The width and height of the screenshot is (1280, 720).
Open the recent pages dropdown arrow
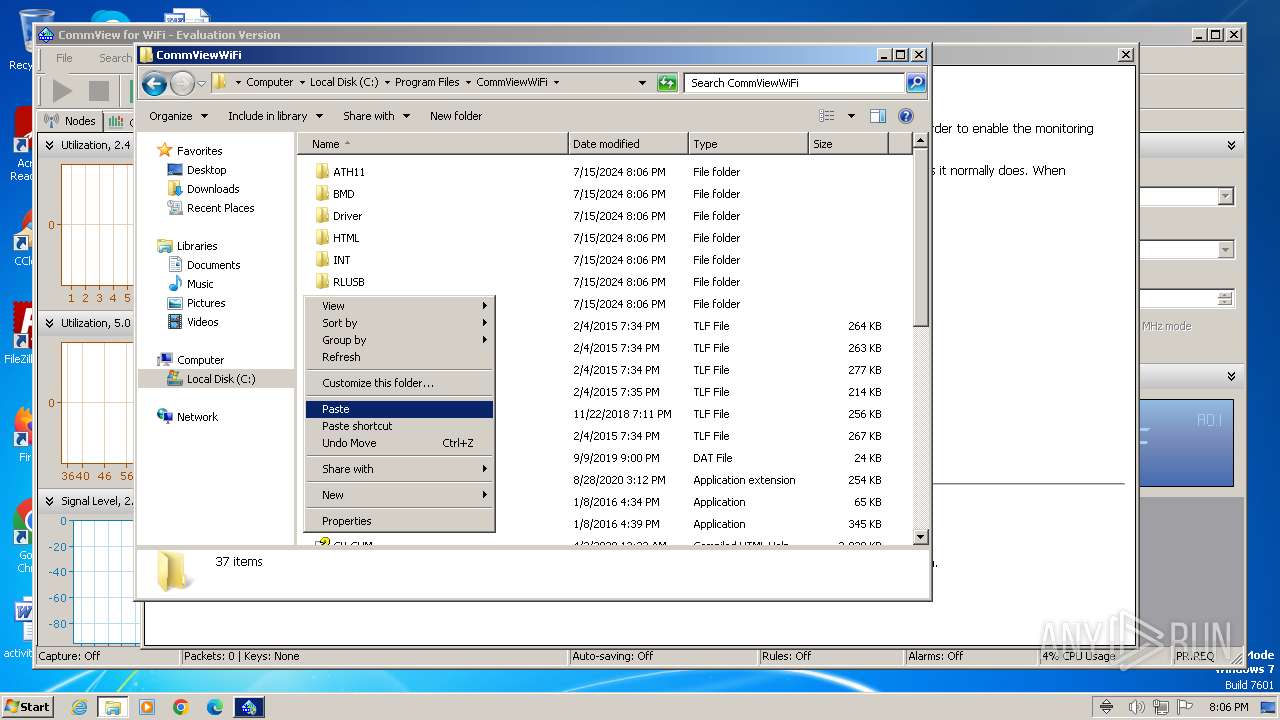click(202, 83)
